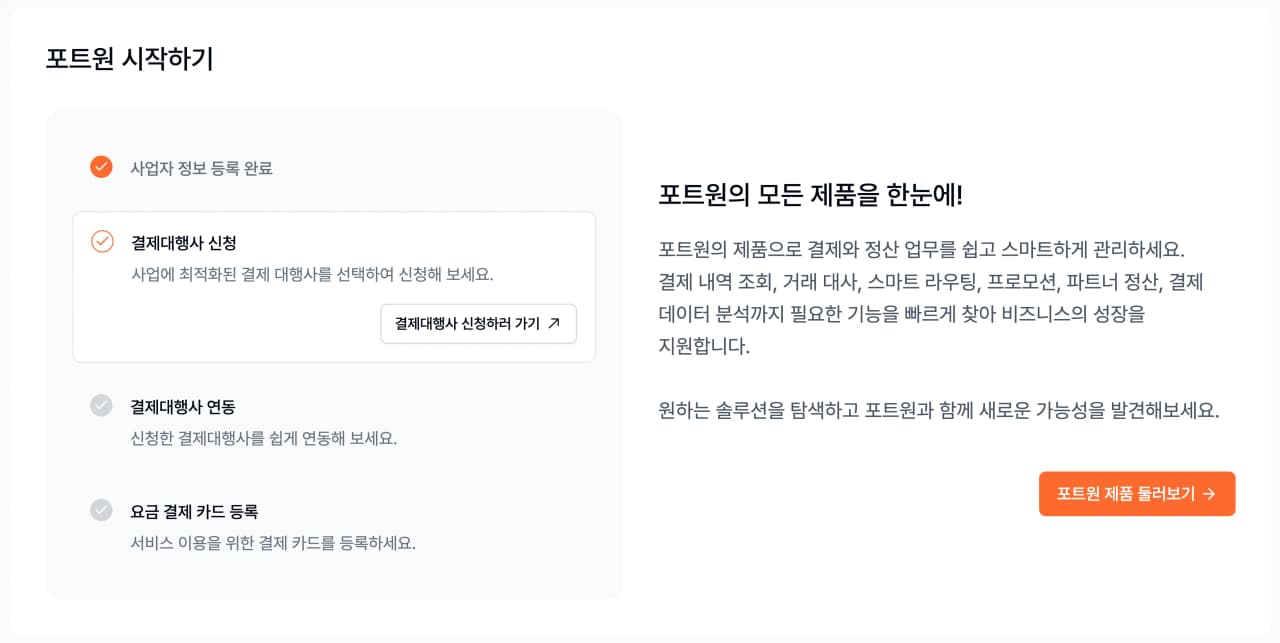Click the heading 포트원의 모든 제품을 한눈에!

(x=810, y=195)
